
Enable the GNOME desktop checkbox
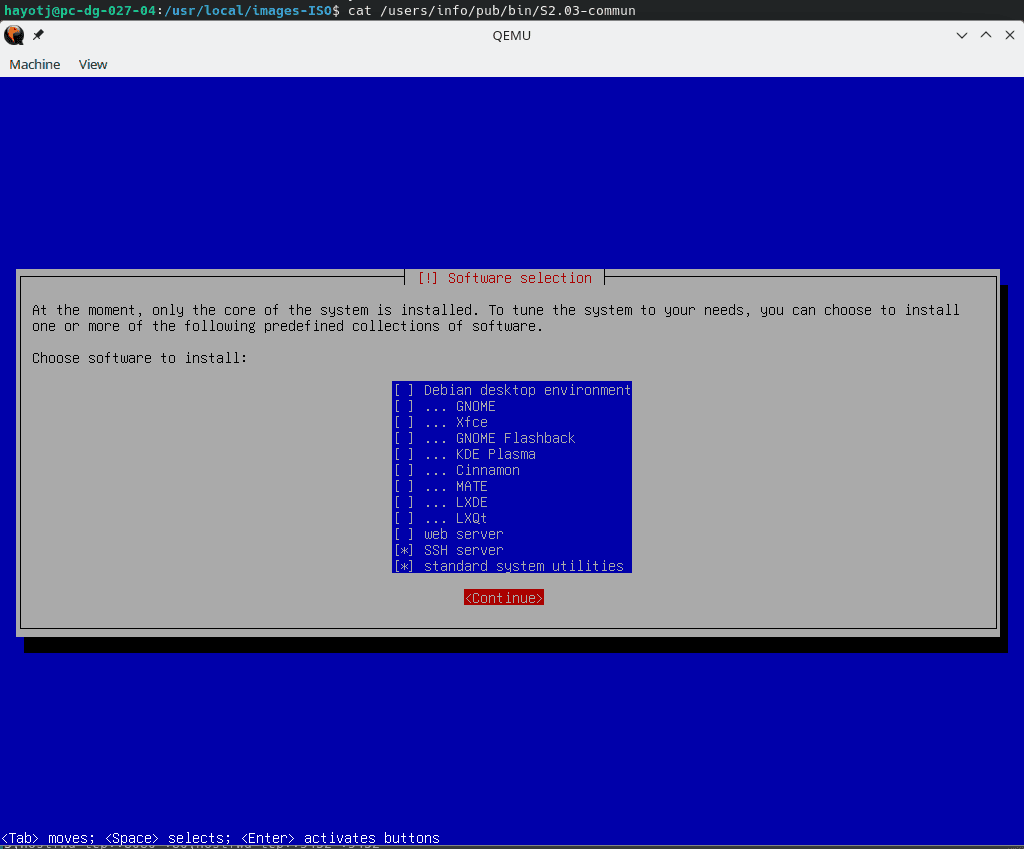point(404,406)
